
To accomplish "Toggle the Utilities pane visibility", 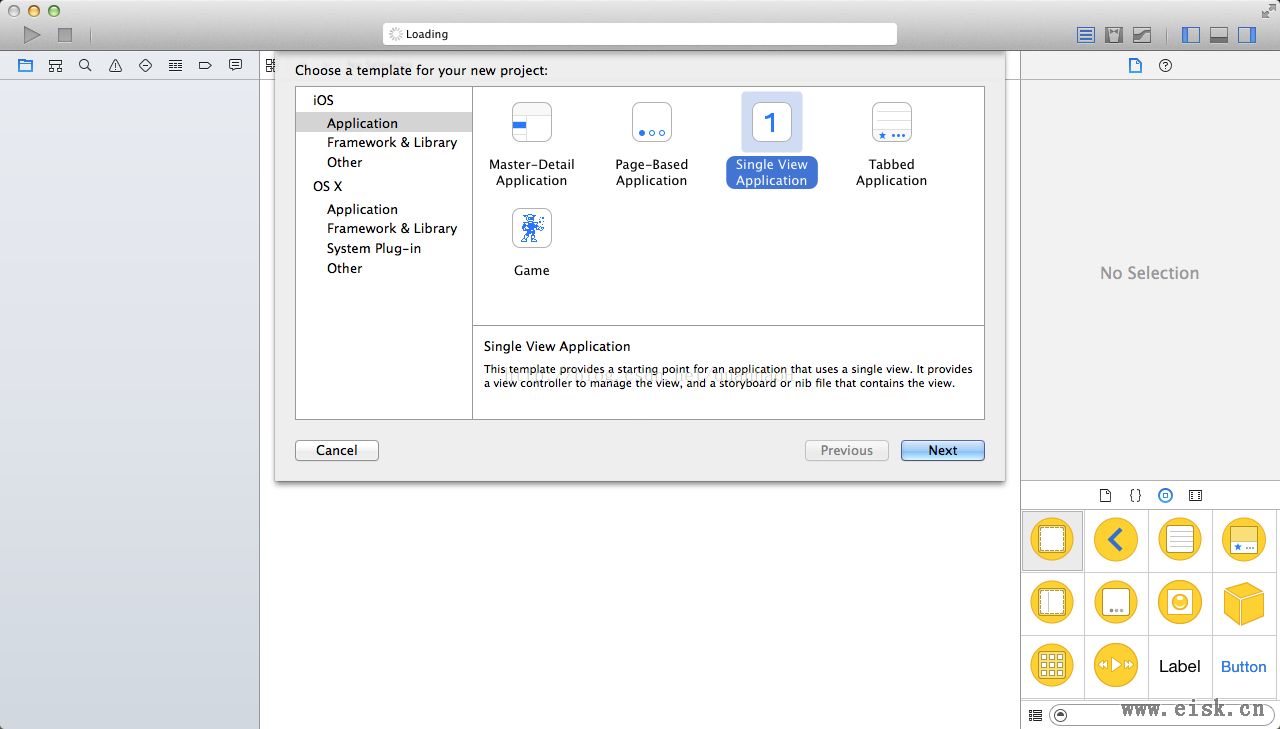I will coord(1247,35).
